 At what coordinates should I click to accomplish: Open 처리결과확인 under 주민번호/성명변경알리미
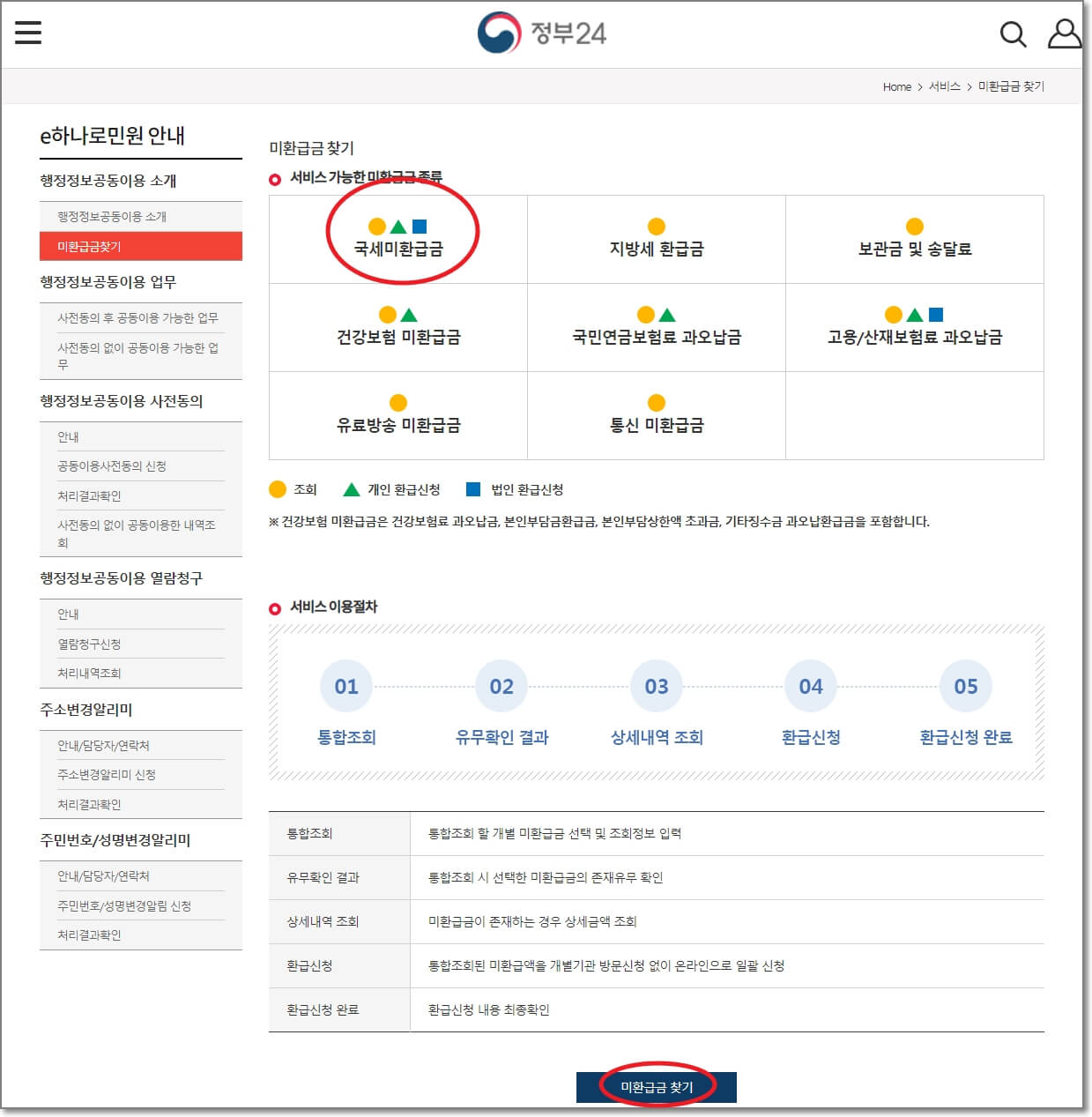pyautogui.click(x=89, y=935)
